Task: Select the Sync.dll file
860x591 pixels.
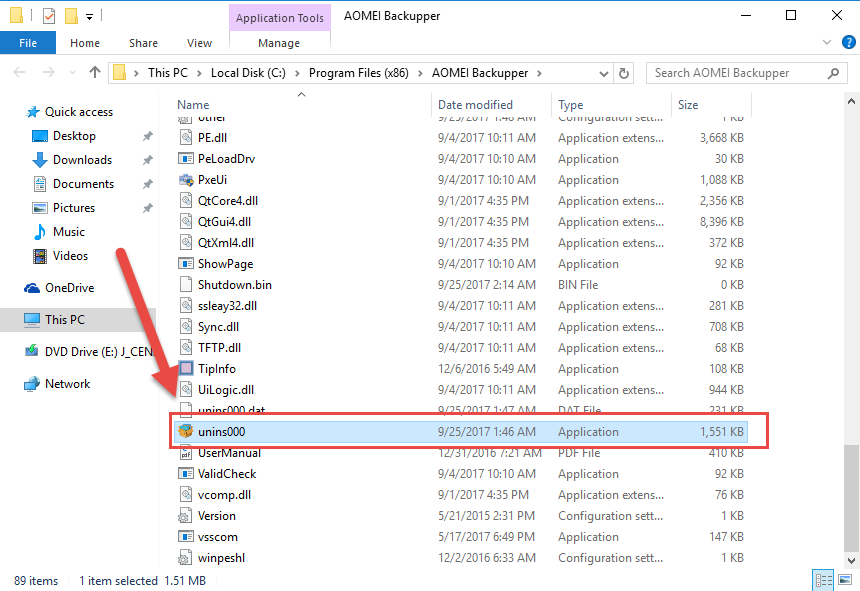Action: point(220,326)
